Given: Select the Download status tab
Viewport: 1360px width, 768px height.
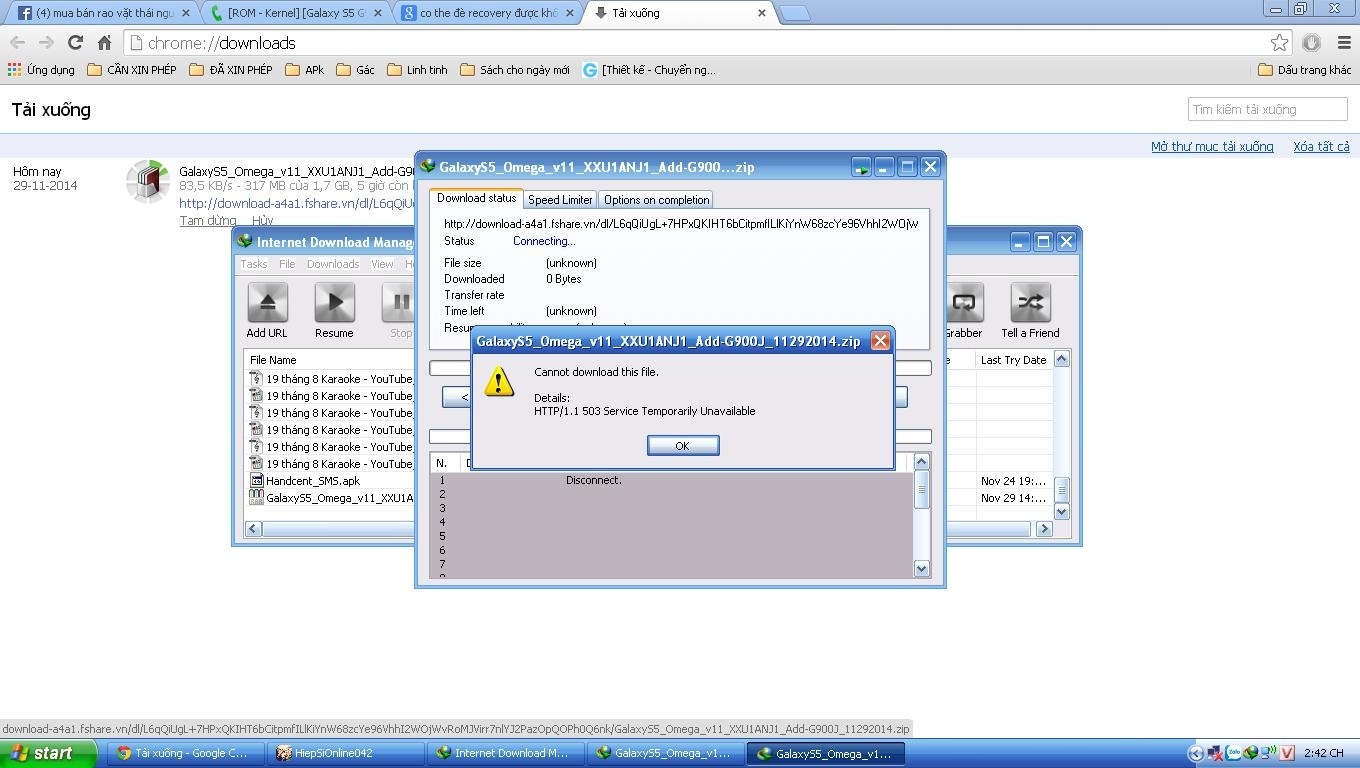Looking at the screenshot, I should click(476, 198).
